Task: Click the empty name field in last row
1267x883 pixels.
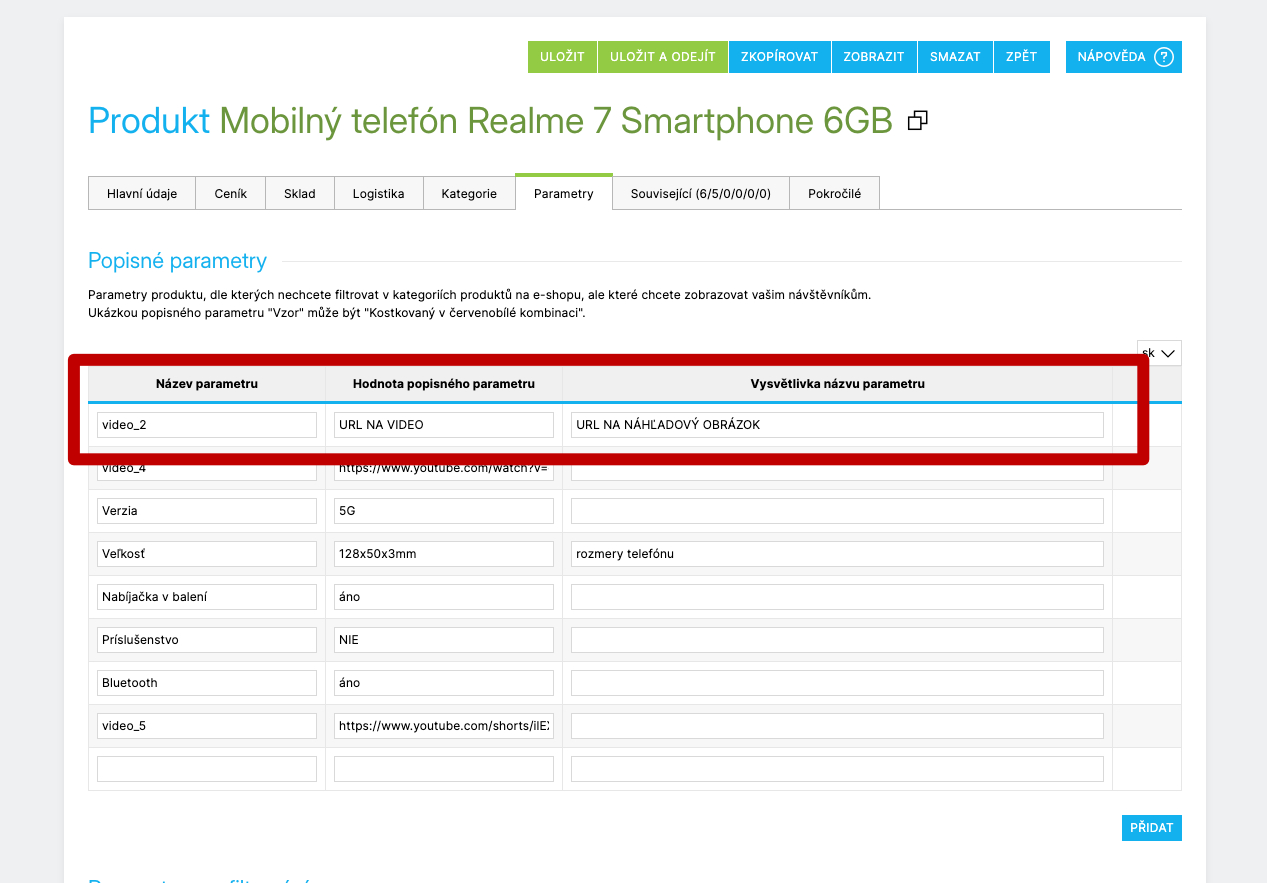Action: pyautogui.click(x=207, y=769)
